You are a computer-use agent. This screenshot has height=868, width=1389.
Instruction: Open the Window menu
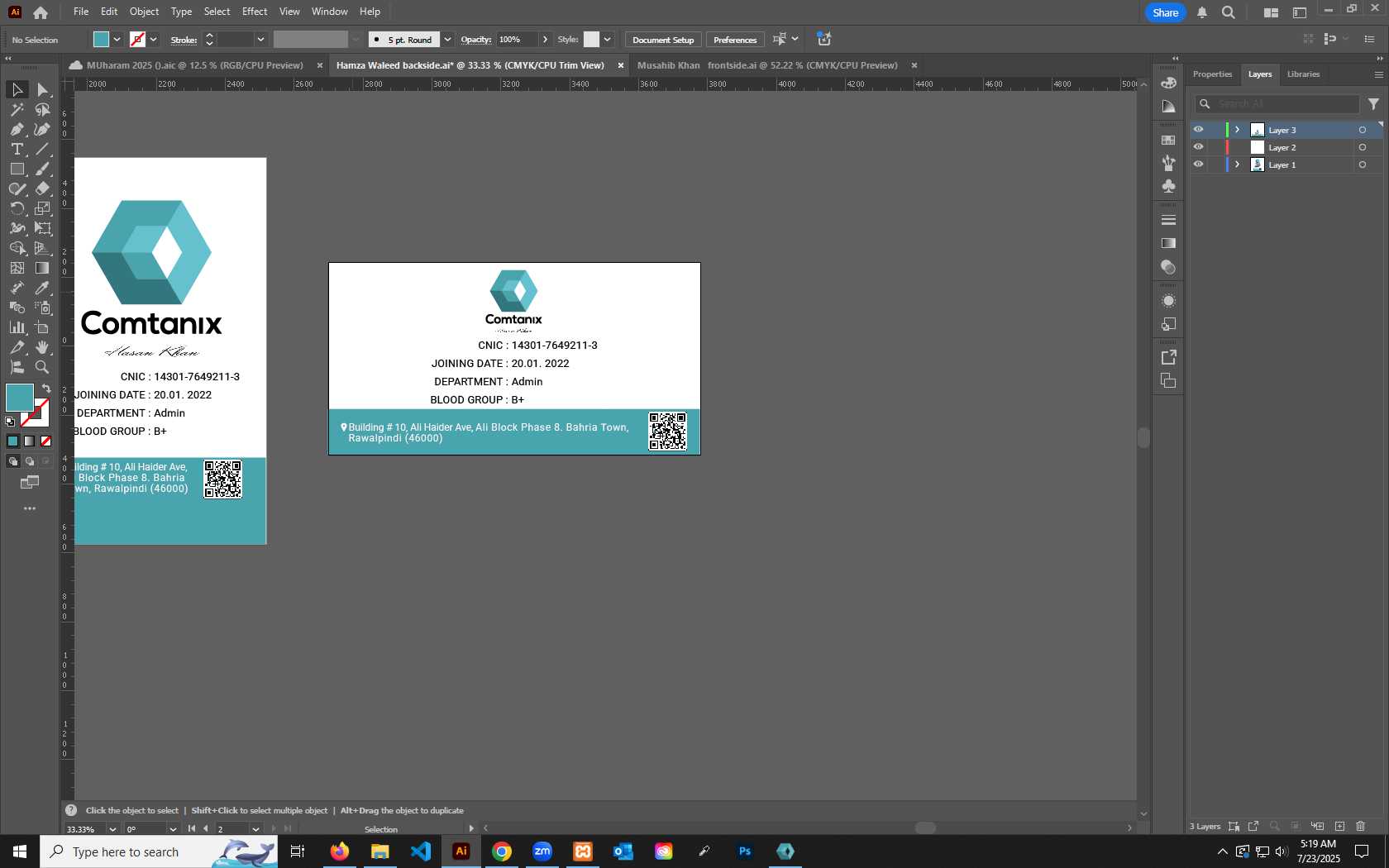point(329,12)
